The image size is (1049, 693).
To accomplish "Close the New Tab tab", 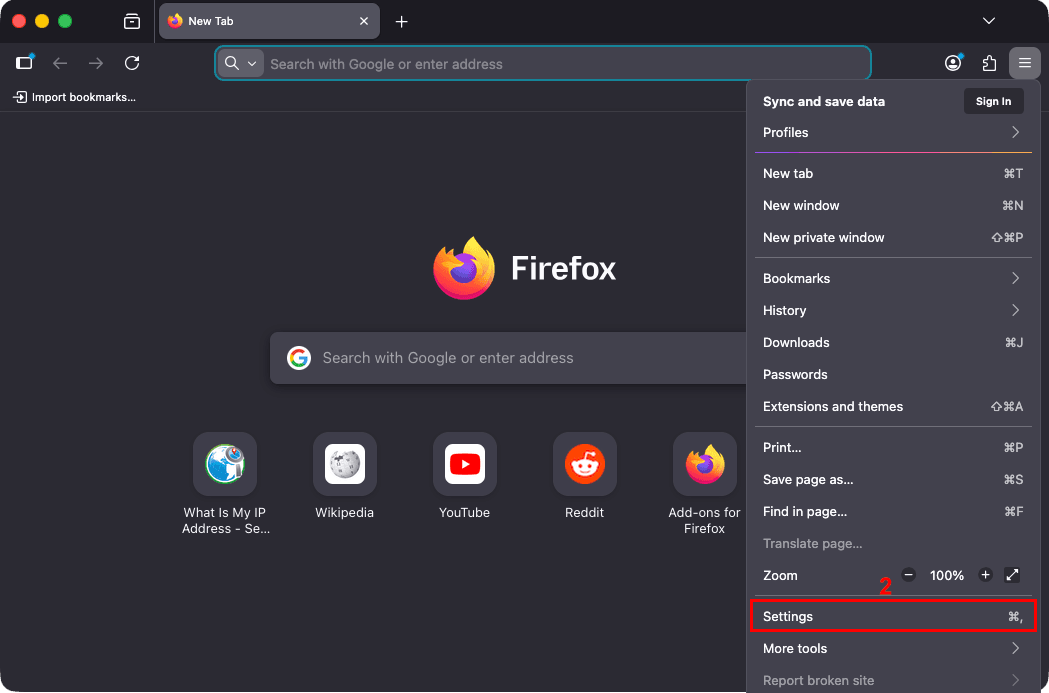I will pyautogui.click(x=364, y=21).
